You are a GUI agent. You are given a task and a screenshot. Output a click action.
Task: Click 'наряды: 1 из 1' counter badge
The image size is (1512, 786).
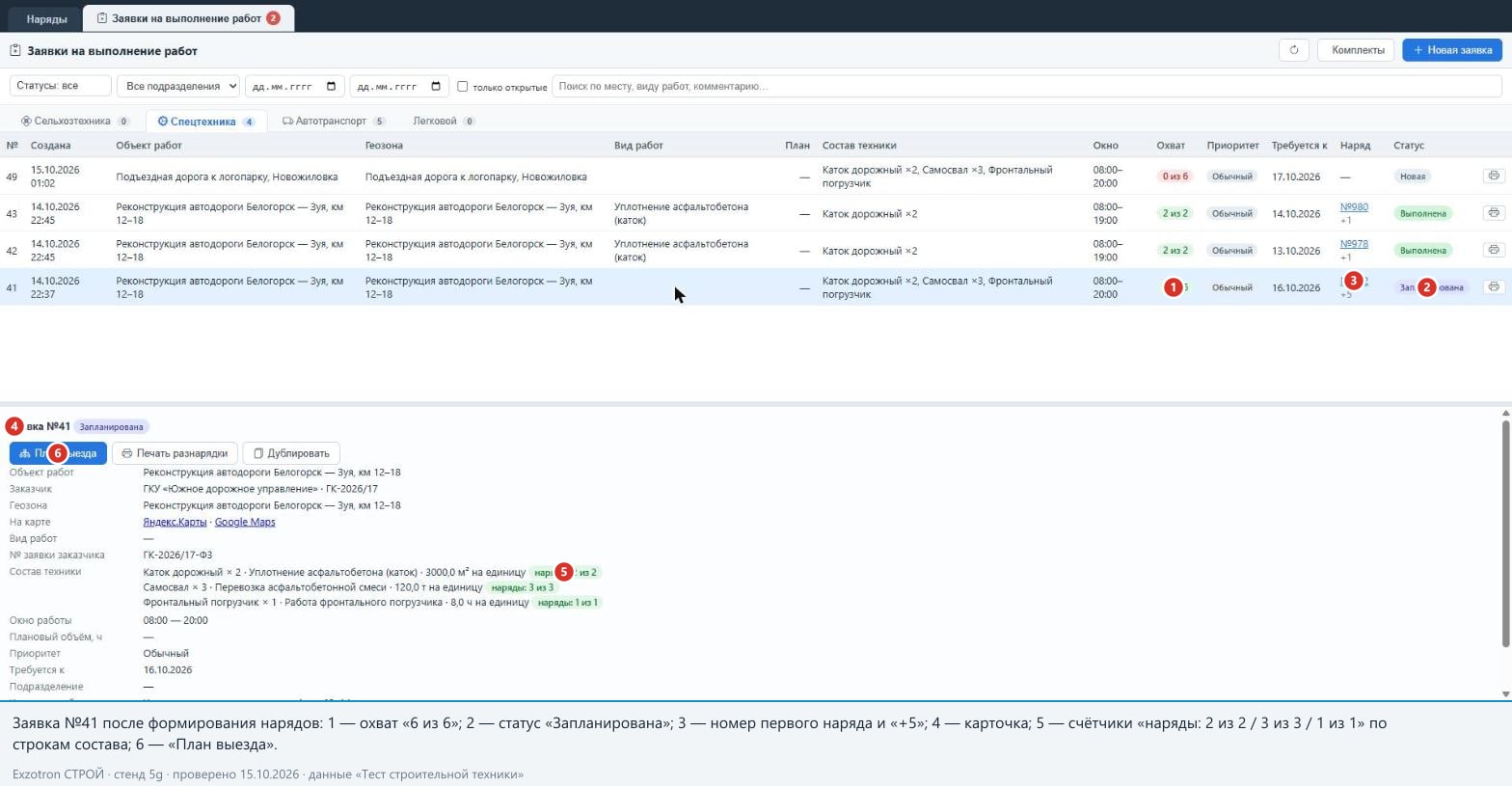tap(567, 603)
